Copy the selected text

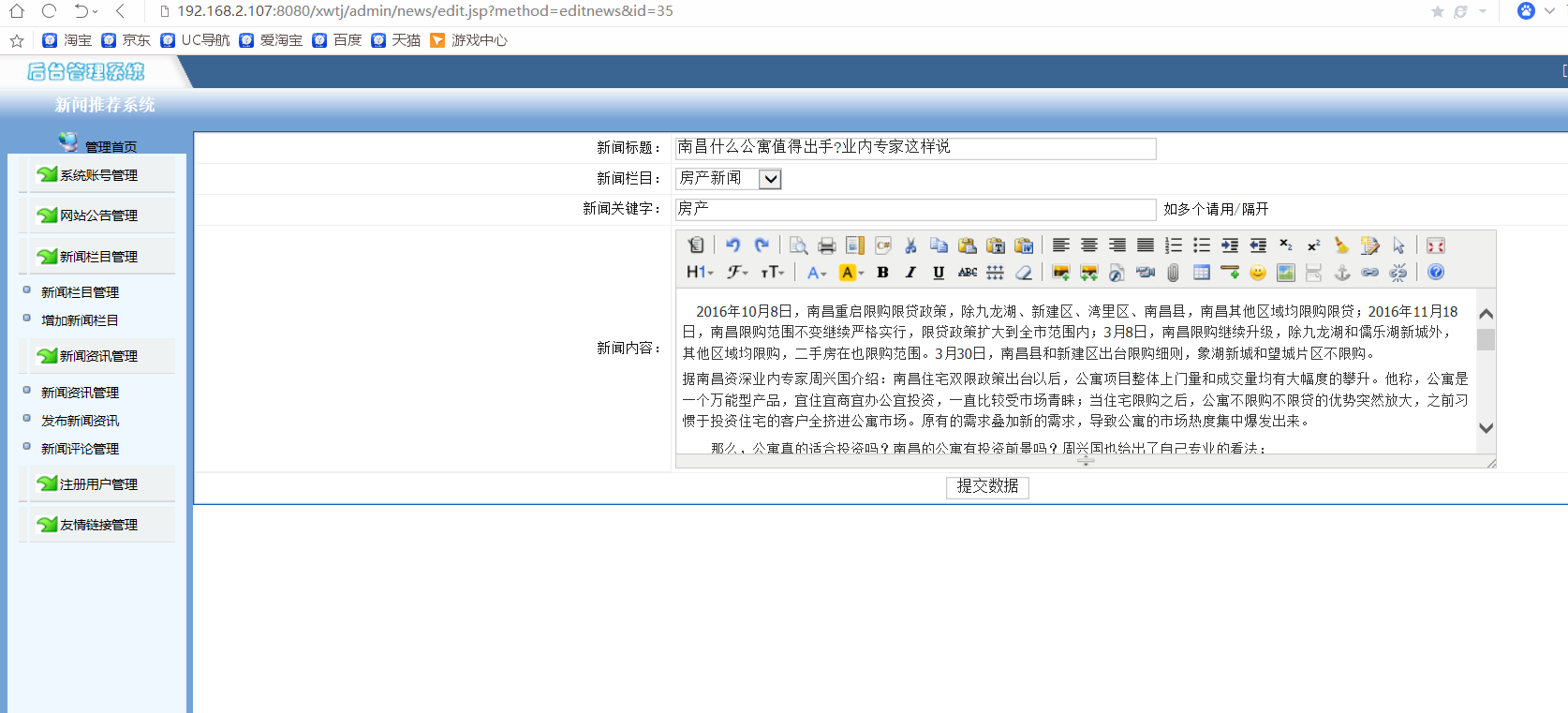(939, 245)
